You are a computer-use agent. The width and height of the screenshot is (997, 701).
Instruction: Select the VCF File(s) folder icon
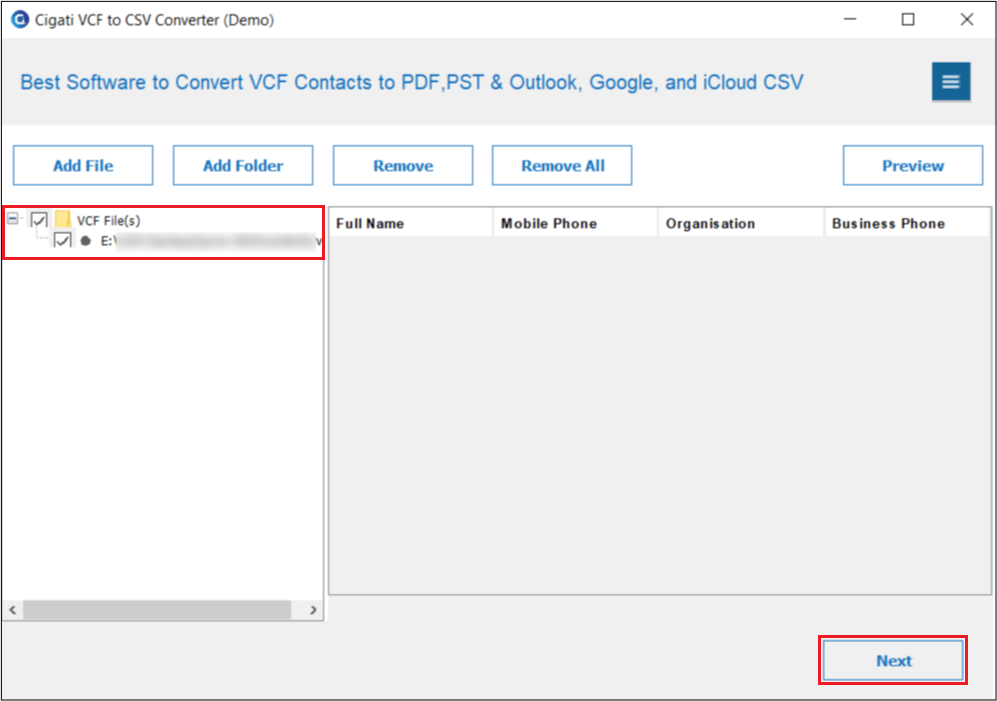coord(63,220)
